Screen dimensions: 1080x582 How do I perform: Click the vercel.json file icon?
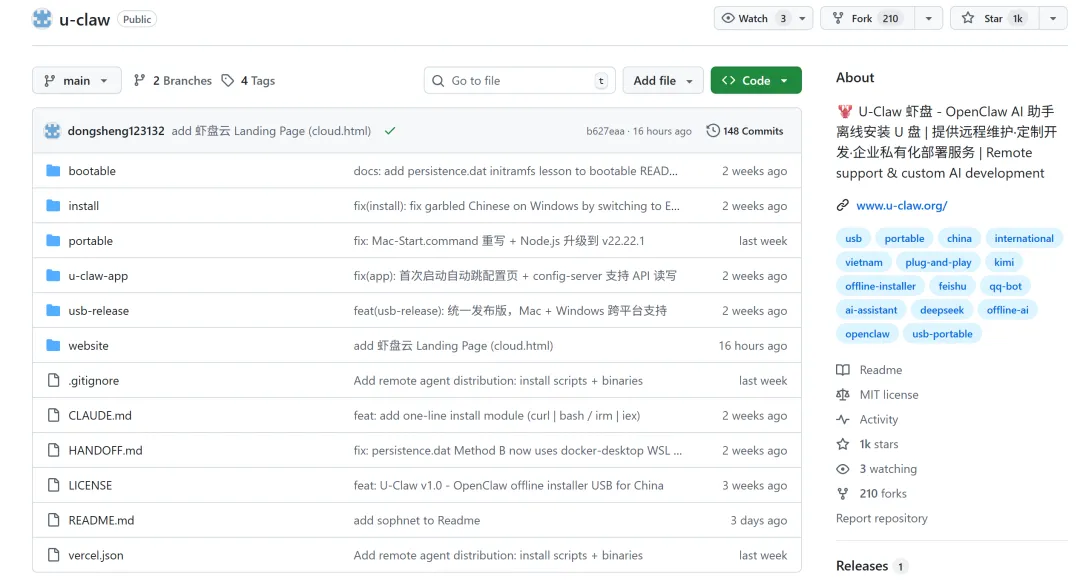tap(53, 555)
